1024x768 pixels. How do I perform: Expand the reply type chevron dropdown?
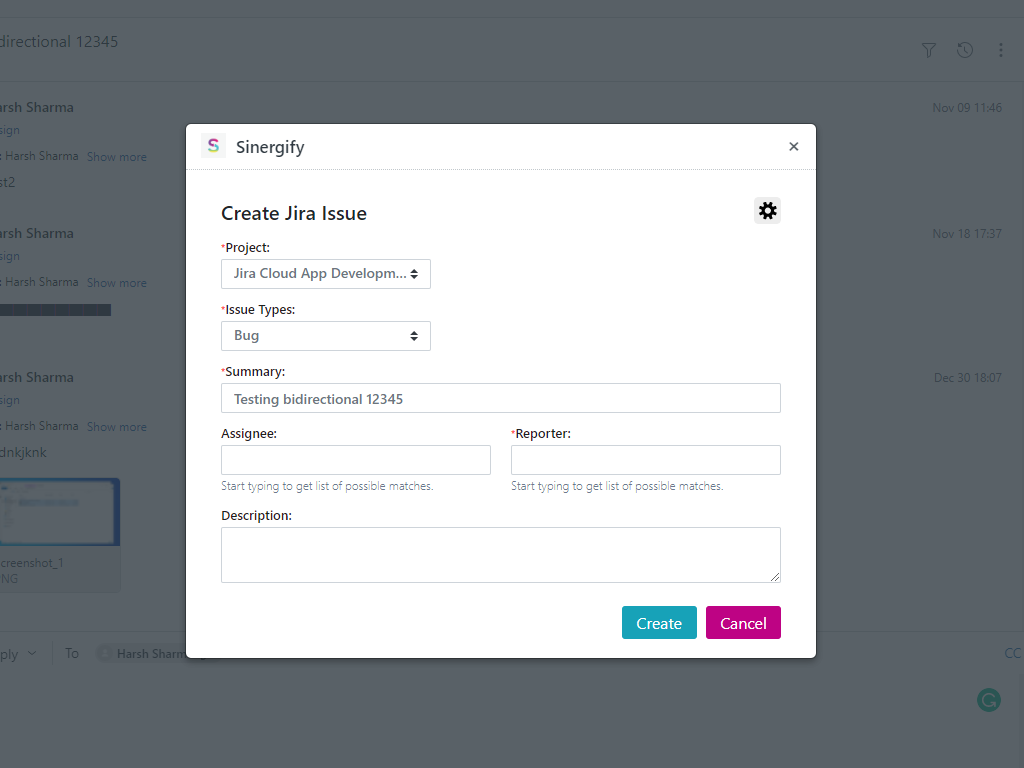32,653
